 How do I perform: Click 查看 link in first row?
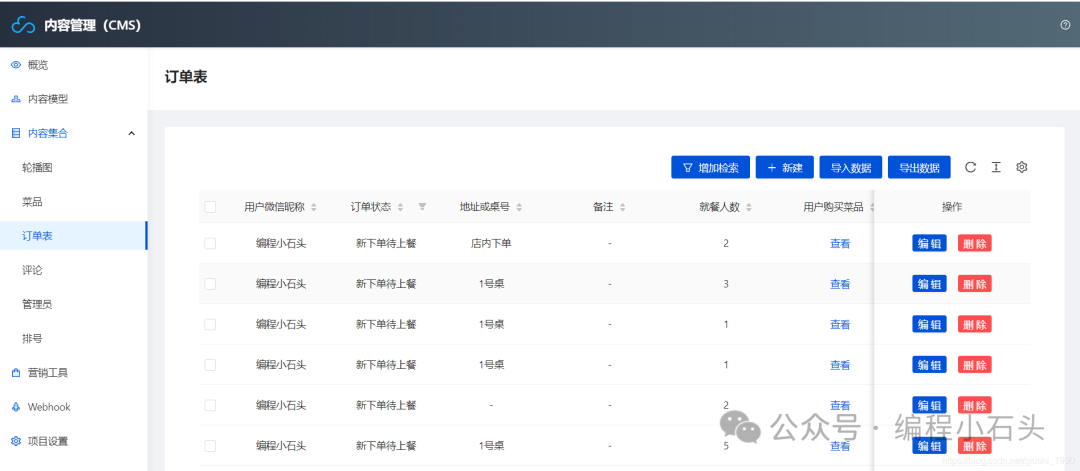pos(840,243)
